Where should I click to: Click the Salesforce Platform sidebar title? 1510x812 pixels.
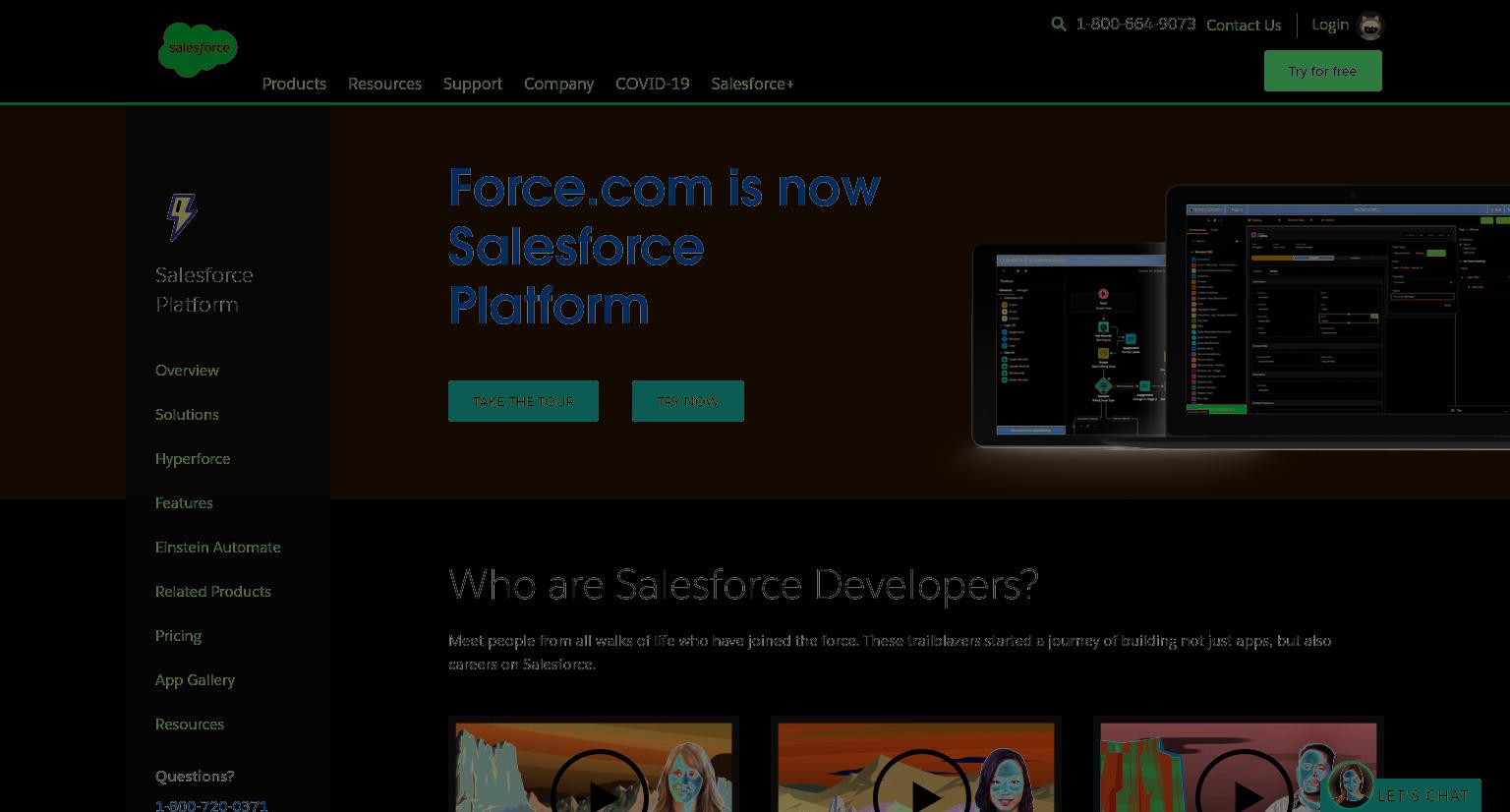click(204, 290)
